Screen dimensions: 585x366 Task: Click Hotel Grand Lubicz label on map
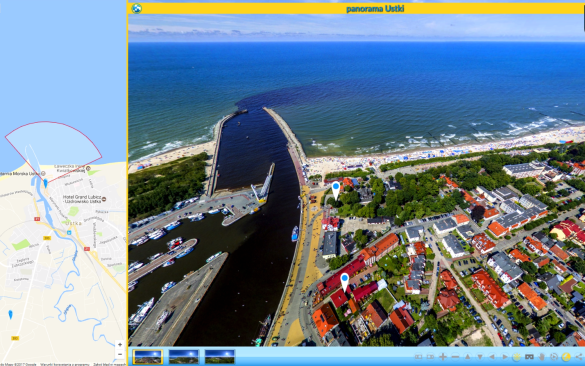[82, 199]
